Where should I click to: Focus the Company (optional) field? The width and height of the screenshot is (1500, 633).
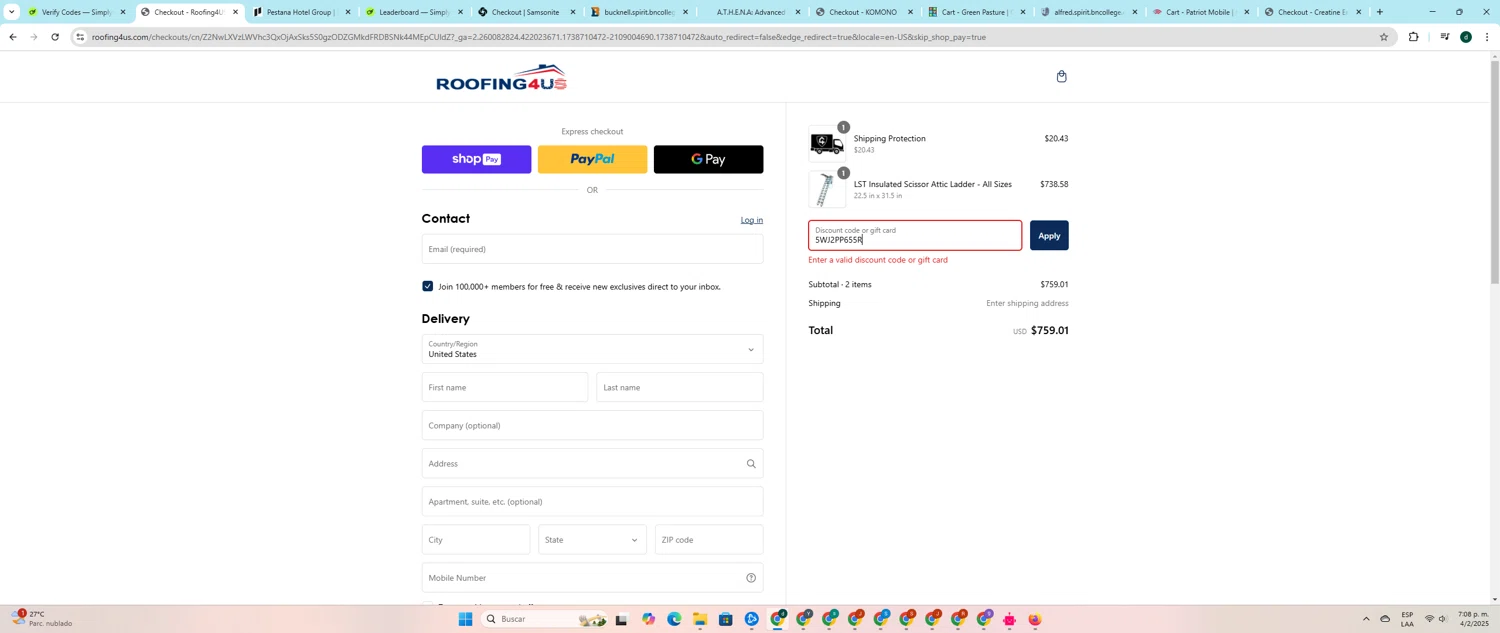[592, 425]
